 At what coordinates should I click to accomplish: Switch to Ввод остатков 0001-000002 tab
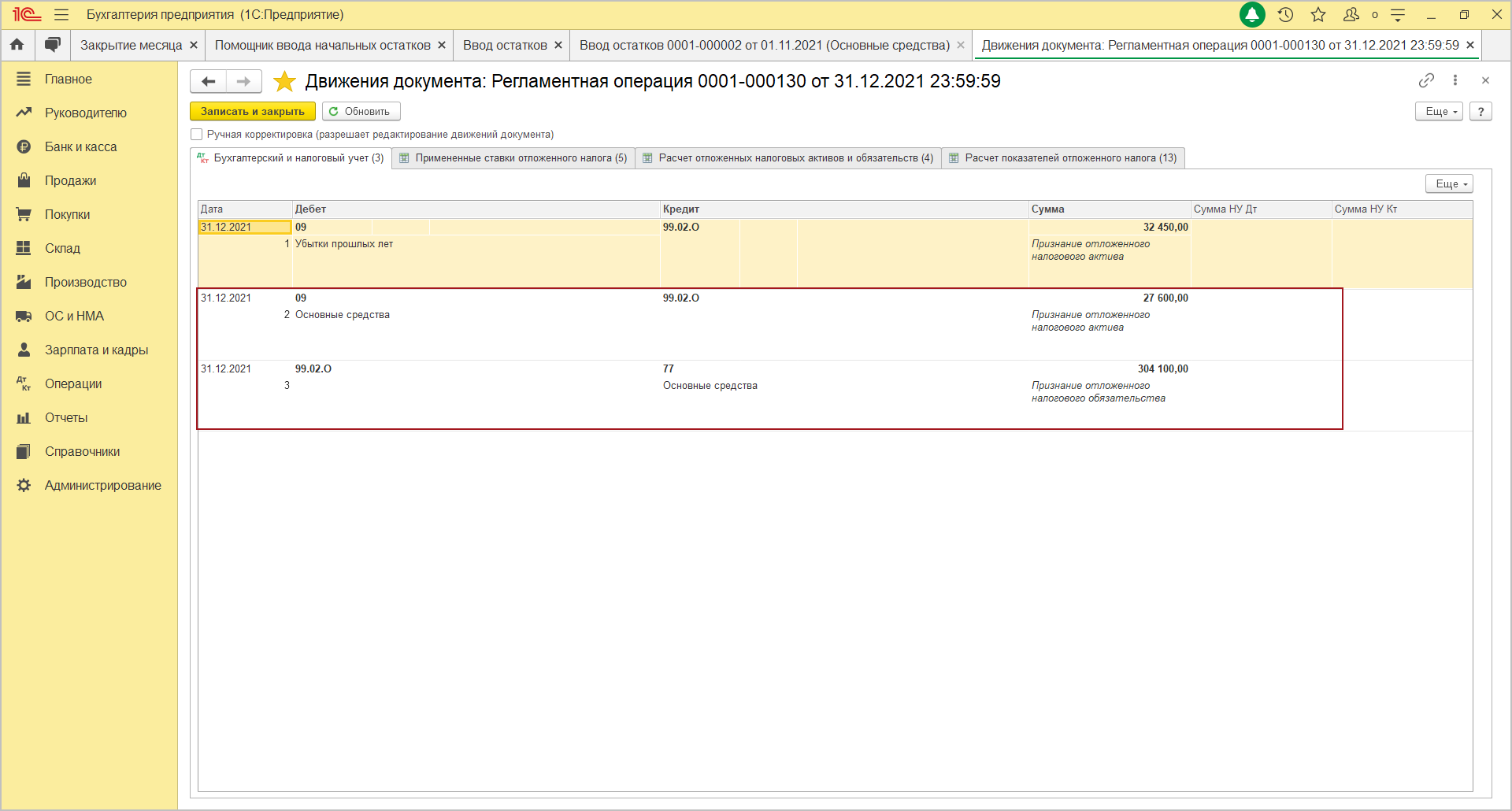pos(764,46)
